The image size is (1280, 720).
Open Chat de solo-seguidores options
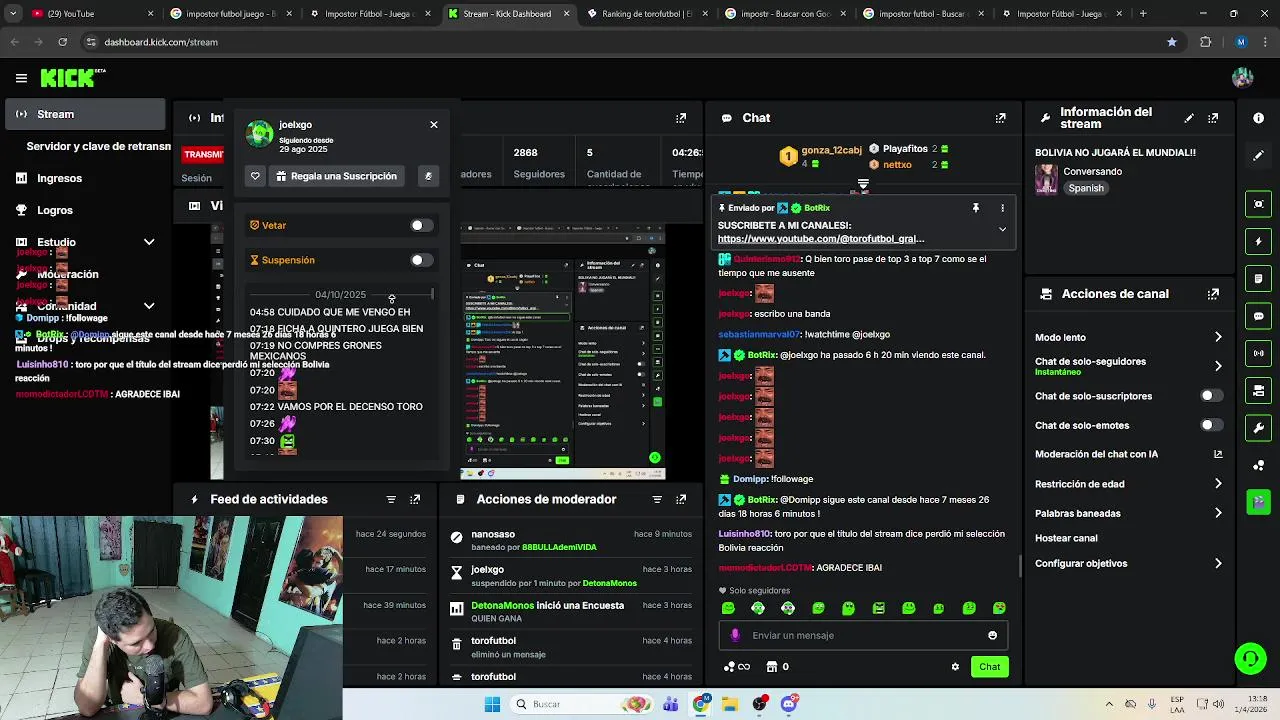click(x=1128, y=366)
